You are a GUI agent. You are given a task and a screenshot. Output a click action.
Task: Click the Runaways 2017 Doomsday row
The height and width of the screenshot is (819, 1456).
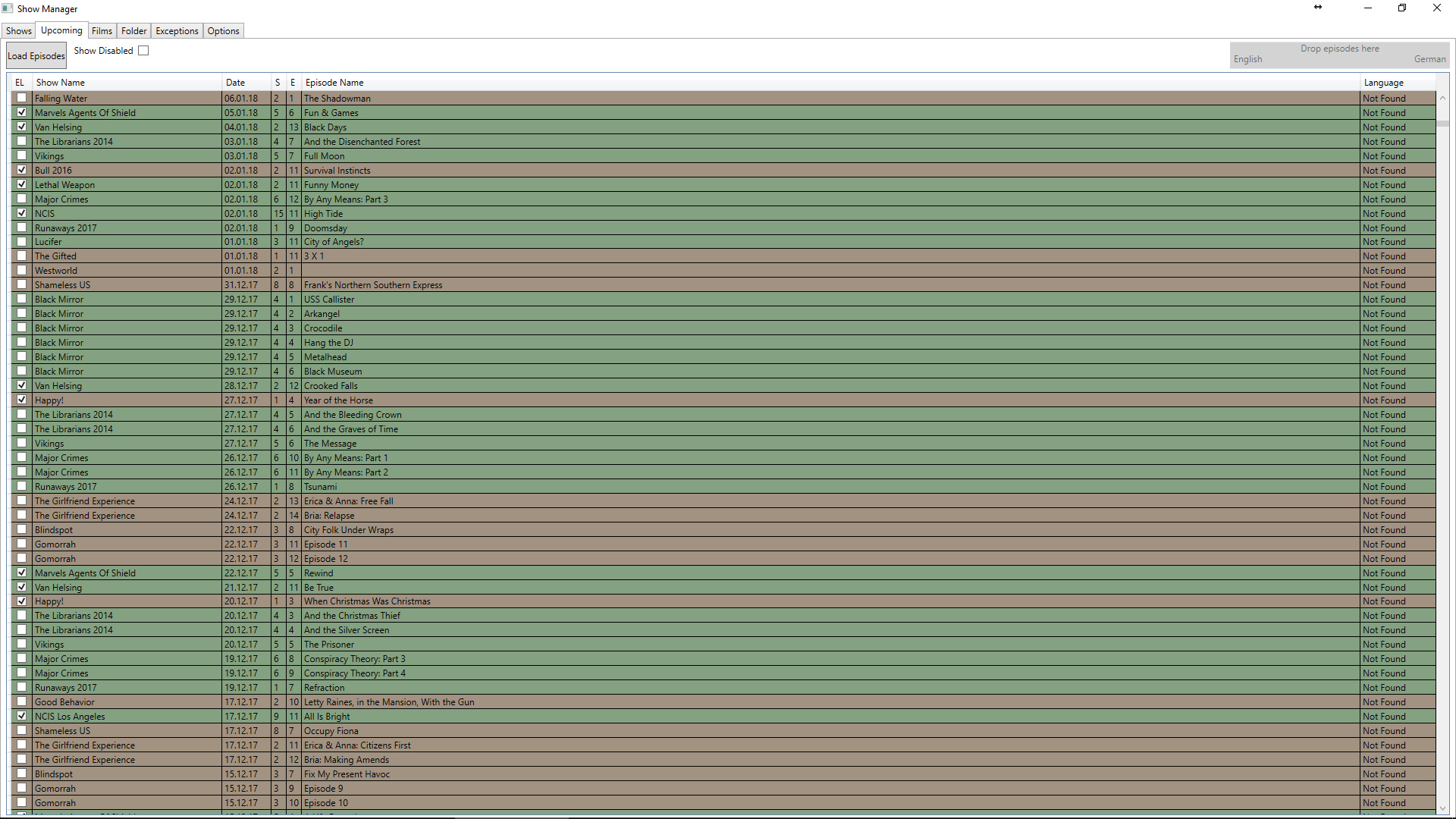click(723, 228)
